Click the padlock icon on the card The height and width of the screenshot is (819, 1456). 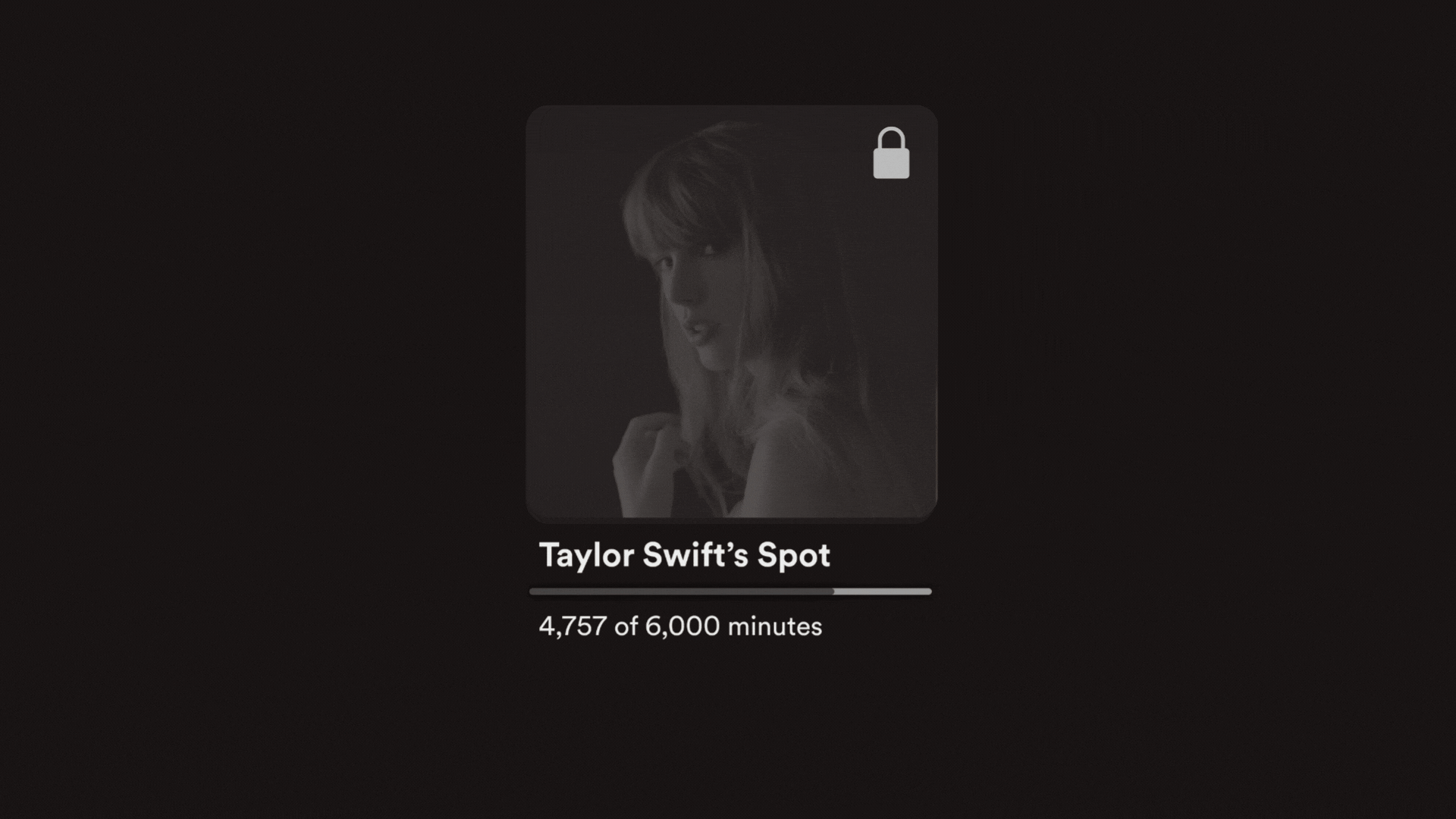point(891,153)
